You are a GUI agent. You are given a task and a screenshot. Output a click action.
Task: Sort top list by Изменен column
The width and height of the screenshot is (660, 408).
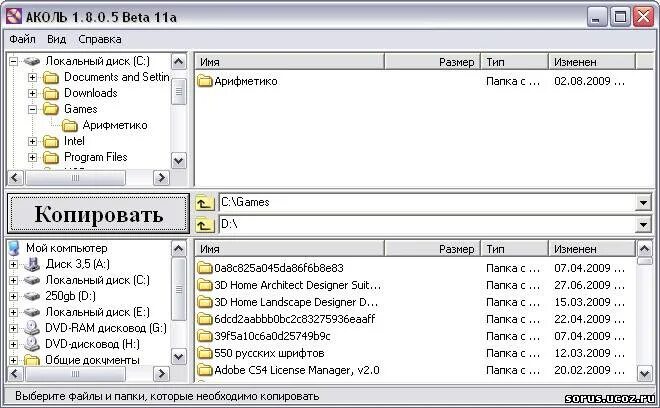[592, 62]
